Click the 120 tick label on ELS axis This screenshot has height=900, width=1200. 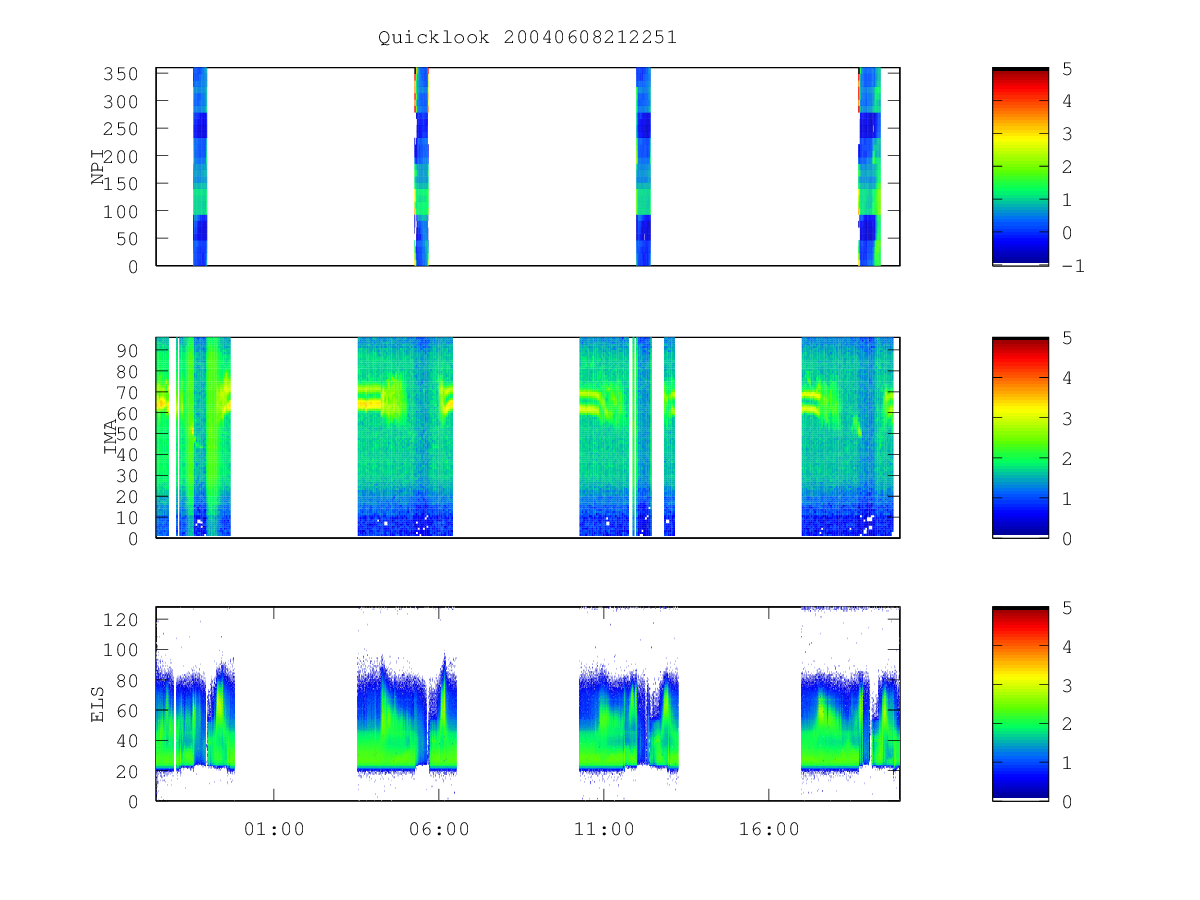coord(122,620)
